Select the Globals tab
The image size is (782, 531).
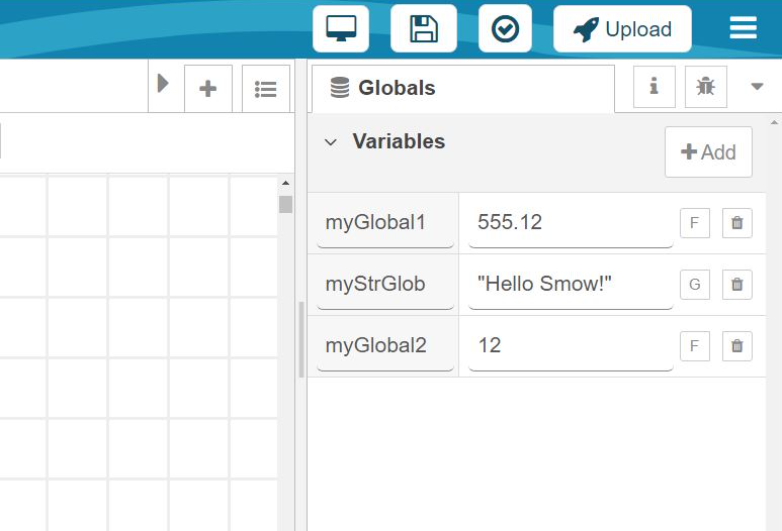pyautogui.click(x=463, y=88)
